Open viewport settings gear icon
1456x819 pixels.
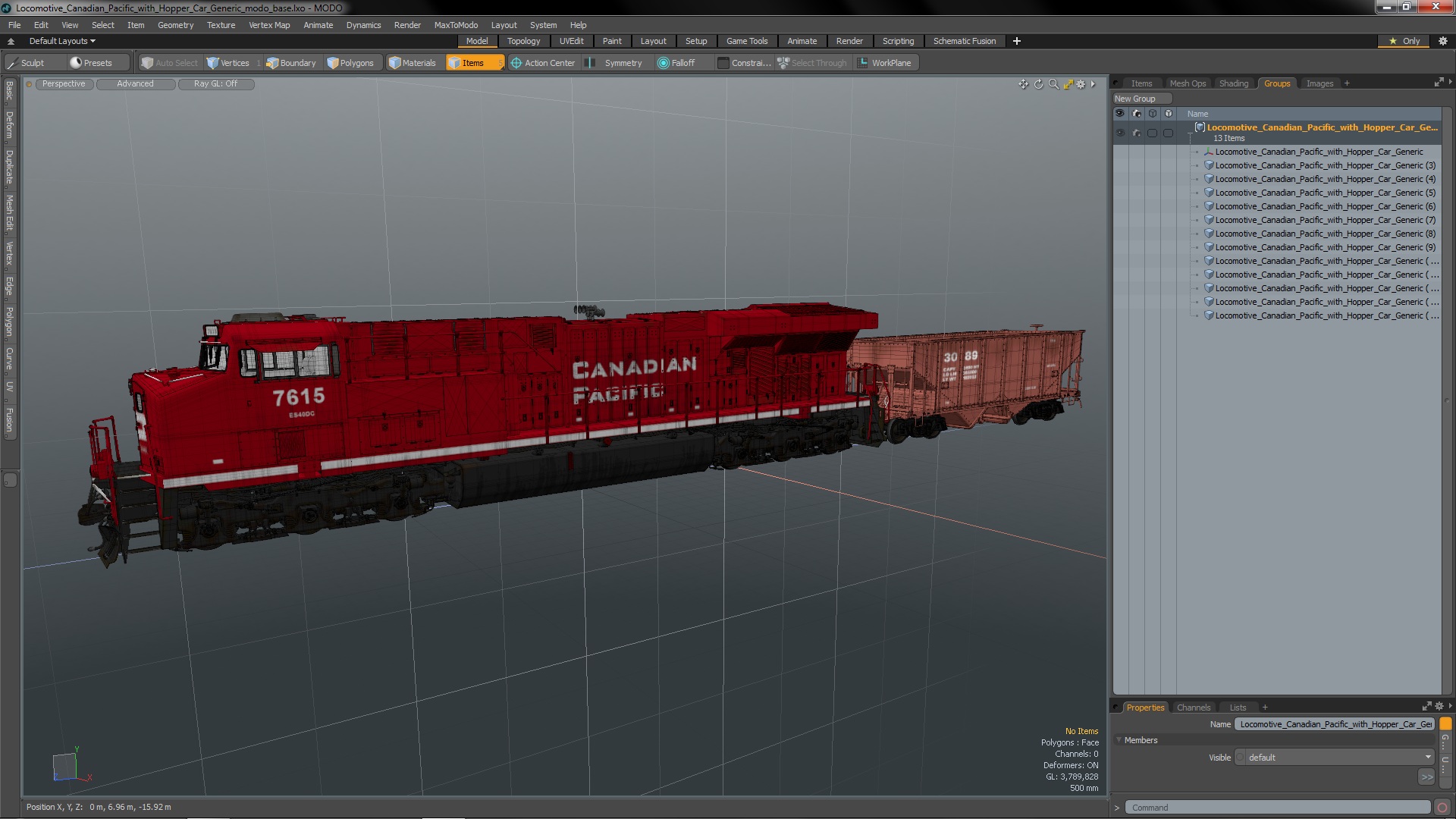click(1081, 84)
